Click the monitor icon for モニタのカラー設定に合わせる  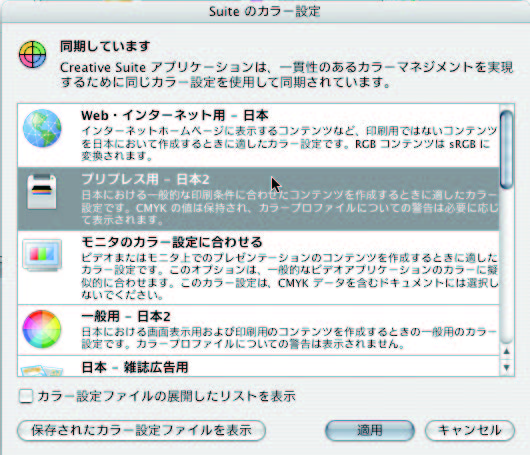click(42, 256)
